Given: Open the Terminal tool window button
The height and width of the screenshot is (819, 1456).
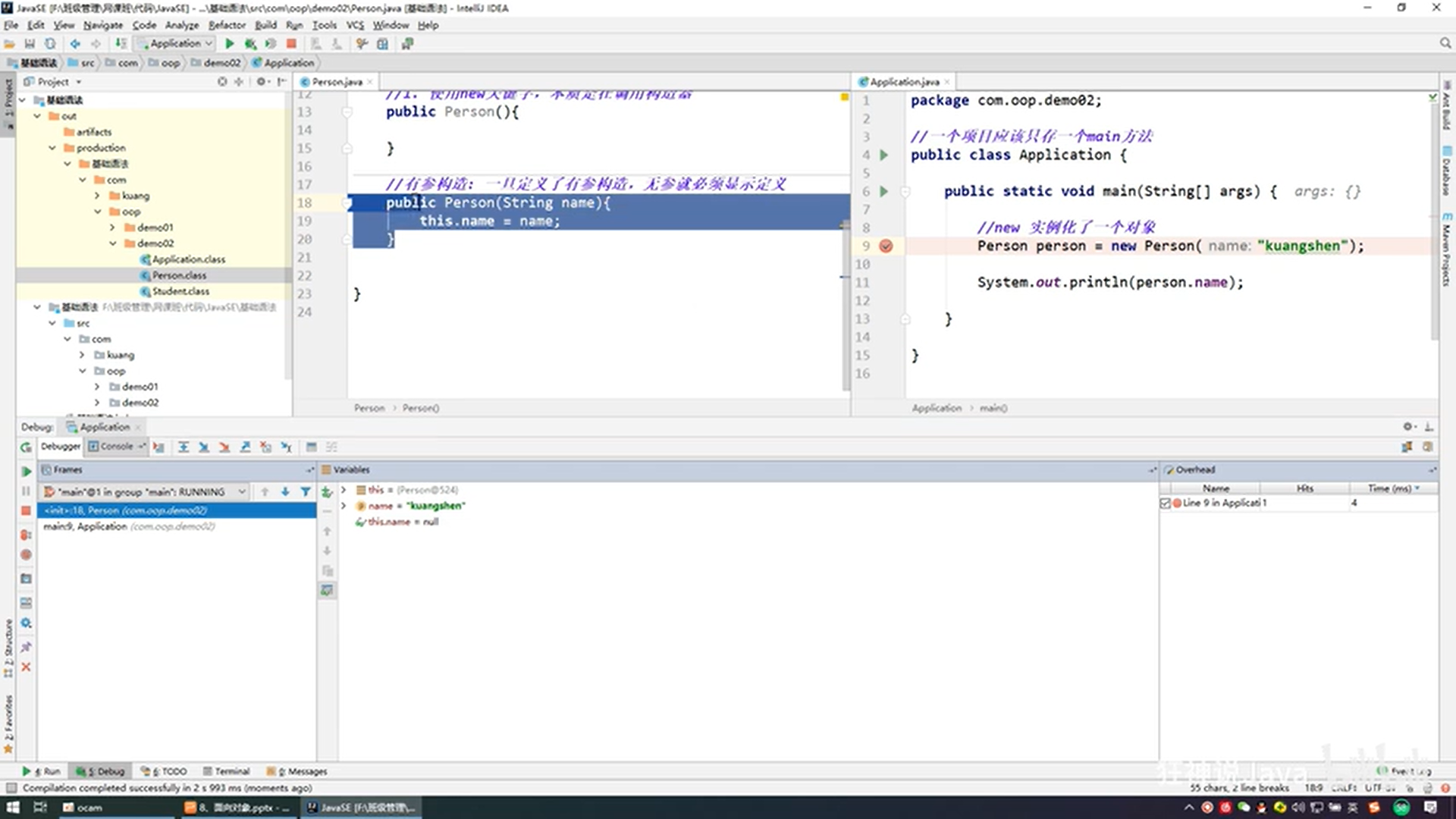Looking at the screenshot, I should coord(226,771).
